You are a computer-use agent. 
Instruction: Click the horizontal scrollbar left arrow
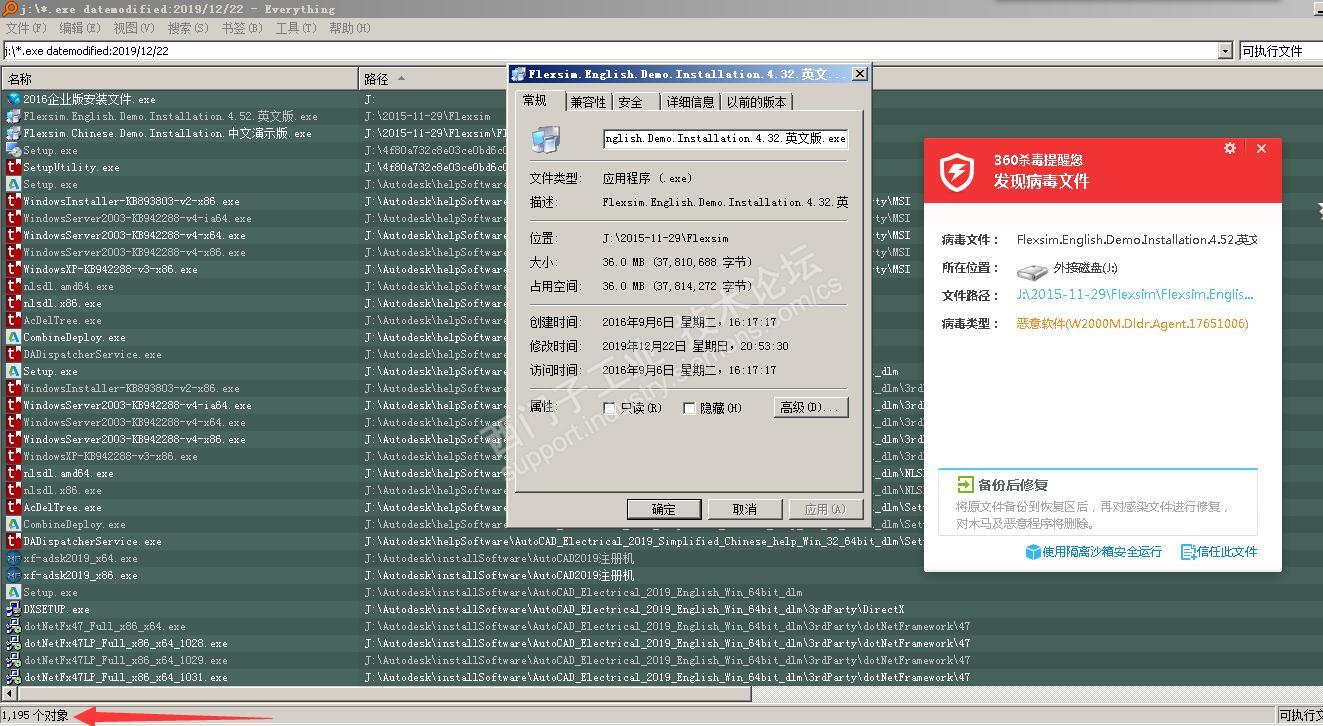point(9,693)
